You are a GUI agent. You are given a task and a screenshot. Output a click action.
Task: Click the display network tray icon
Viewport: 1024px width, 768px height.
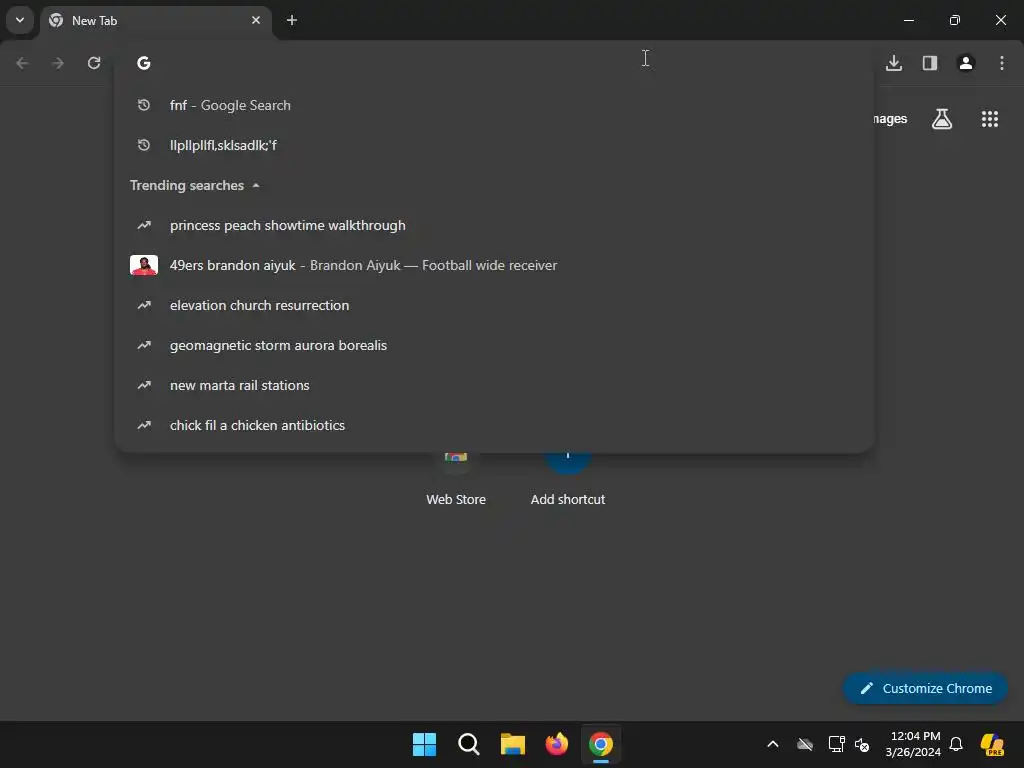click(836, 744)
